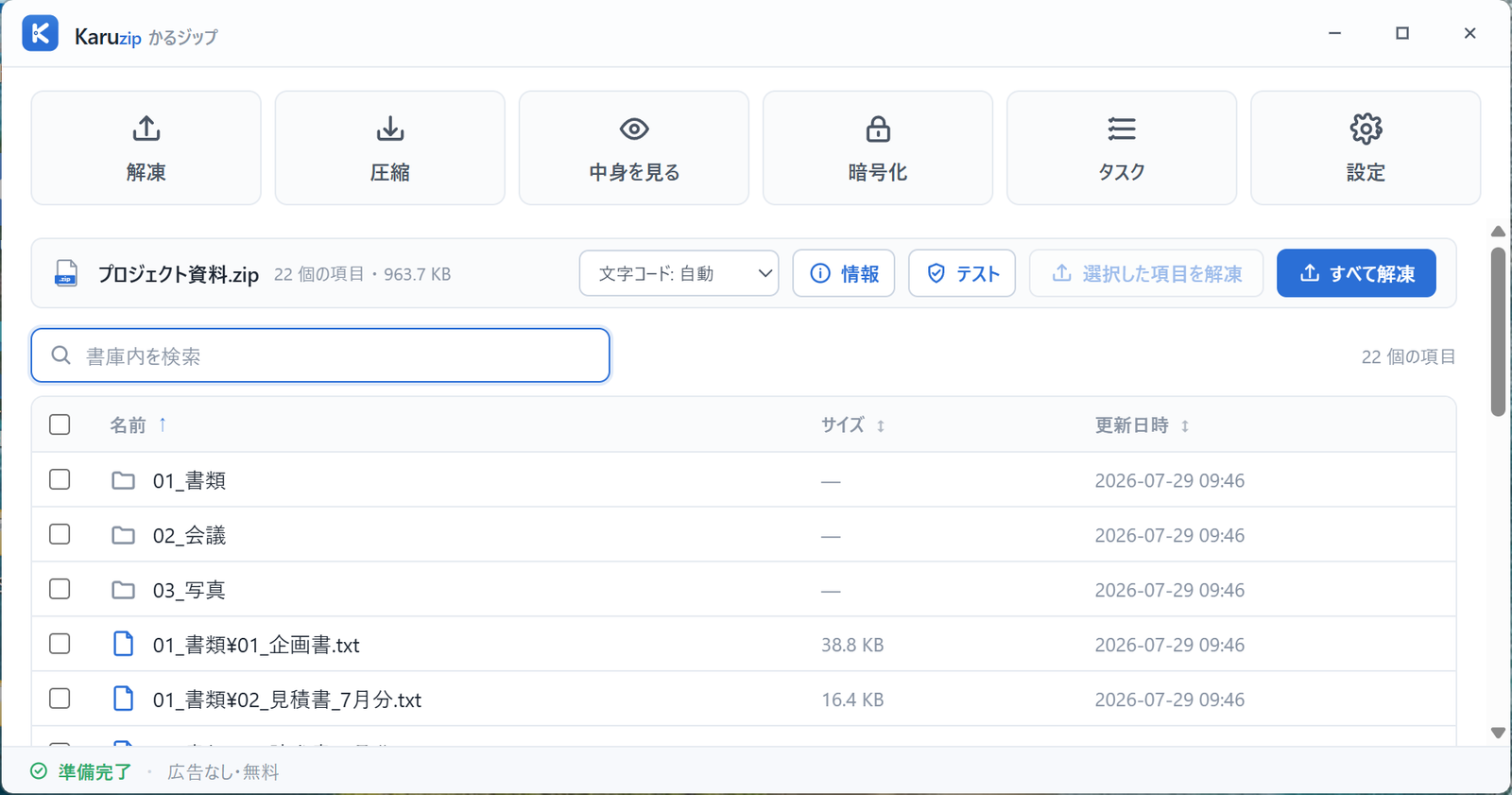The image size is (1512, 795).
Task: Open the 設定 gear tile
Action: pos(1366,147)
